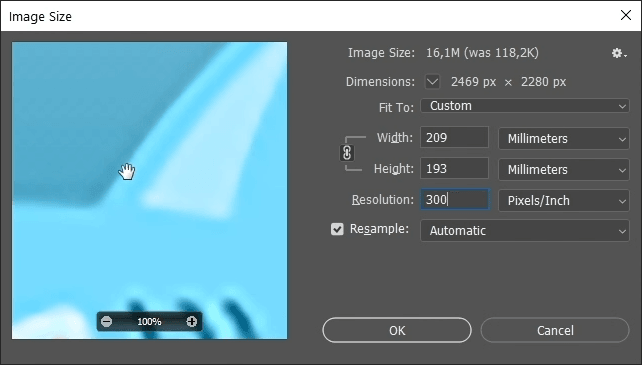The width and height of the screenshot is (642, 365).
Task: Click the Width input field
Action: tap(454, 137)
